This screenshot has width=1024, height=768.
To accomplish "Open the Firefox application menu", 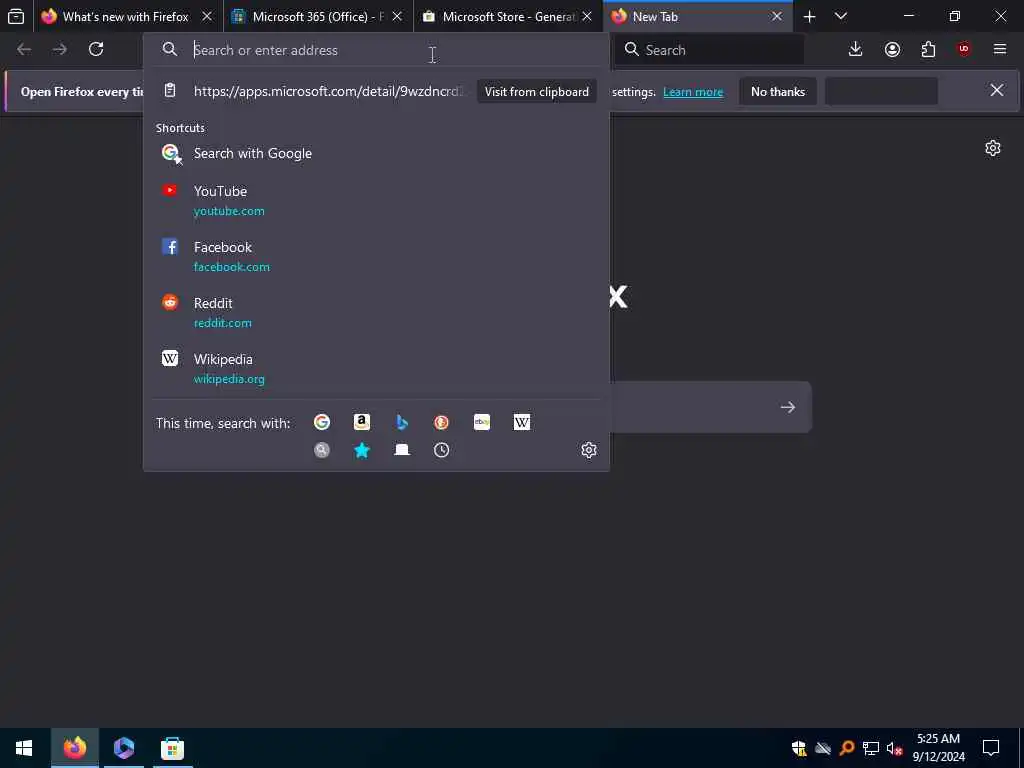I will (1000, 49).
